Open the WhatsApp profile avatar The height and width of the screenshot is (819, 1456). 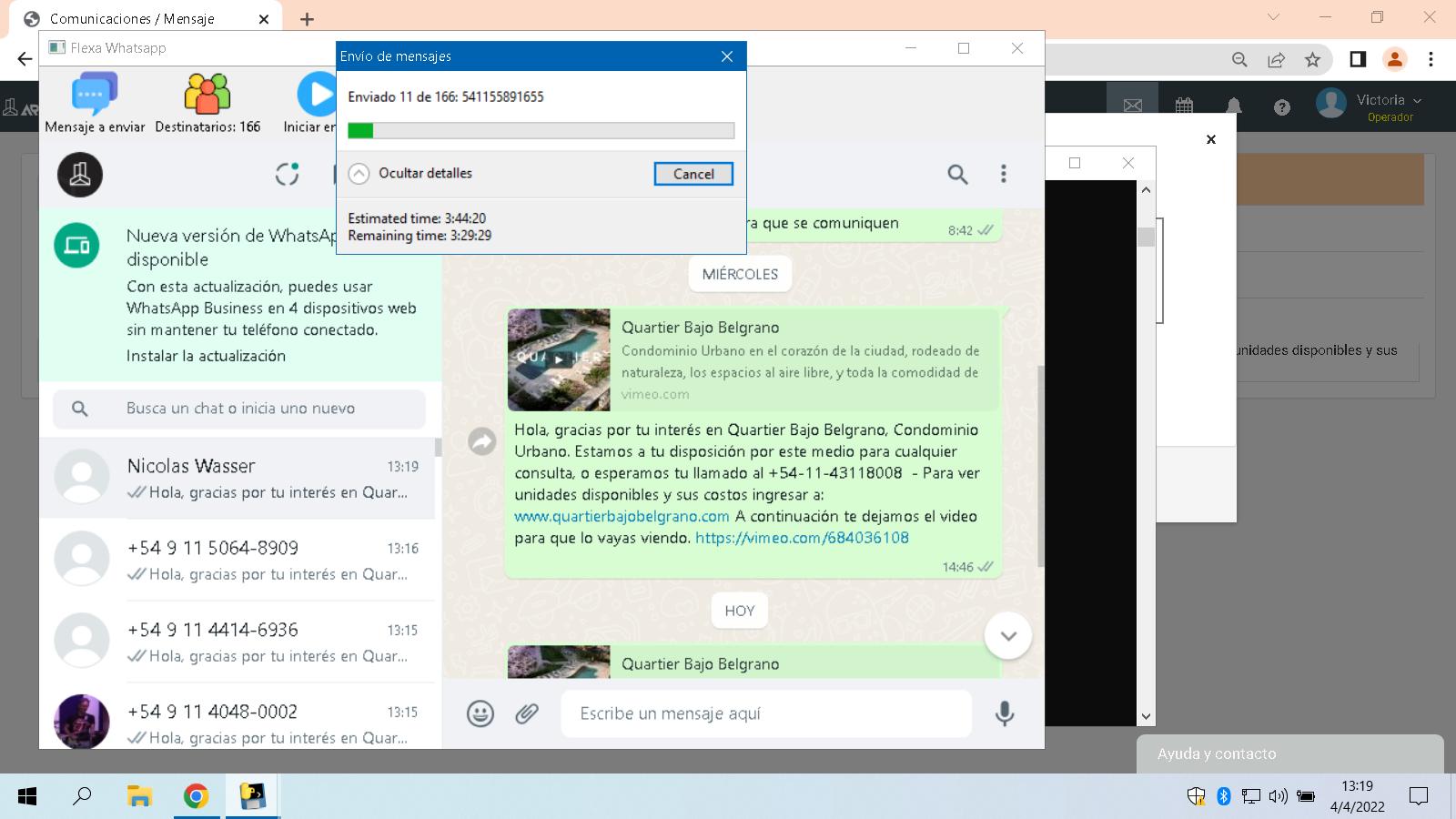[80, 174]
